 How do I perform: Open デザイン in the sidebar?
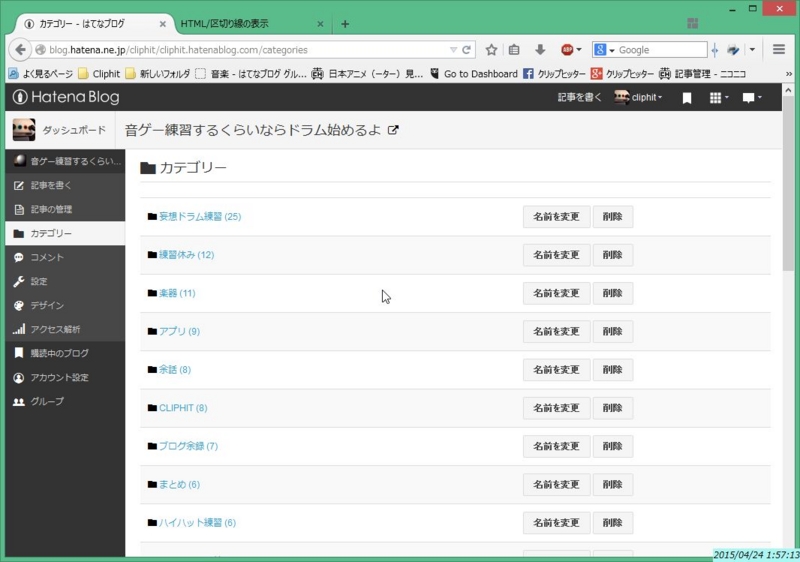[x=65, y=305]
